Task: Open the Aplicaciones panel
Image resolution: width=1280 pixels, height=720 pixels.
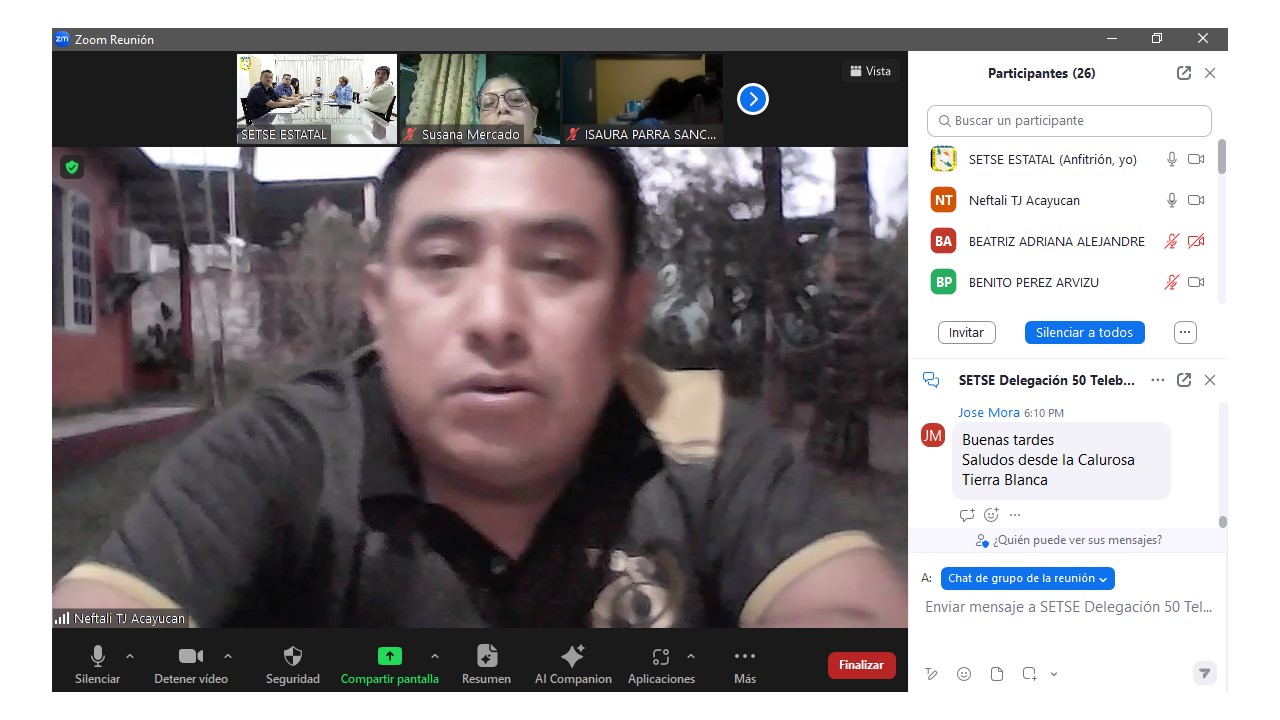Action: [x=660, y=657]
